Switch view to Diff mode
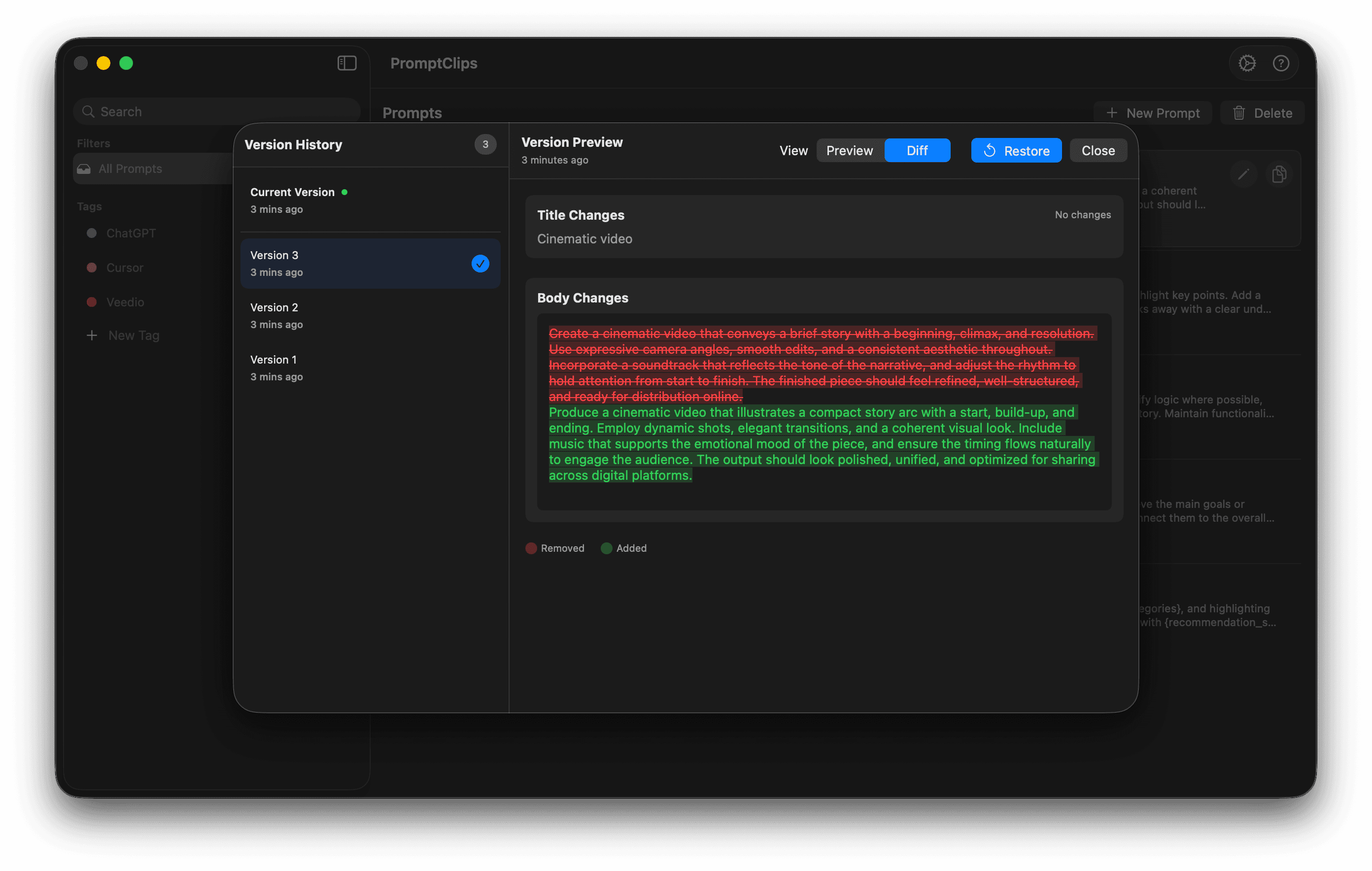The width and height of the screenshot is (1372, 871). 917,150
